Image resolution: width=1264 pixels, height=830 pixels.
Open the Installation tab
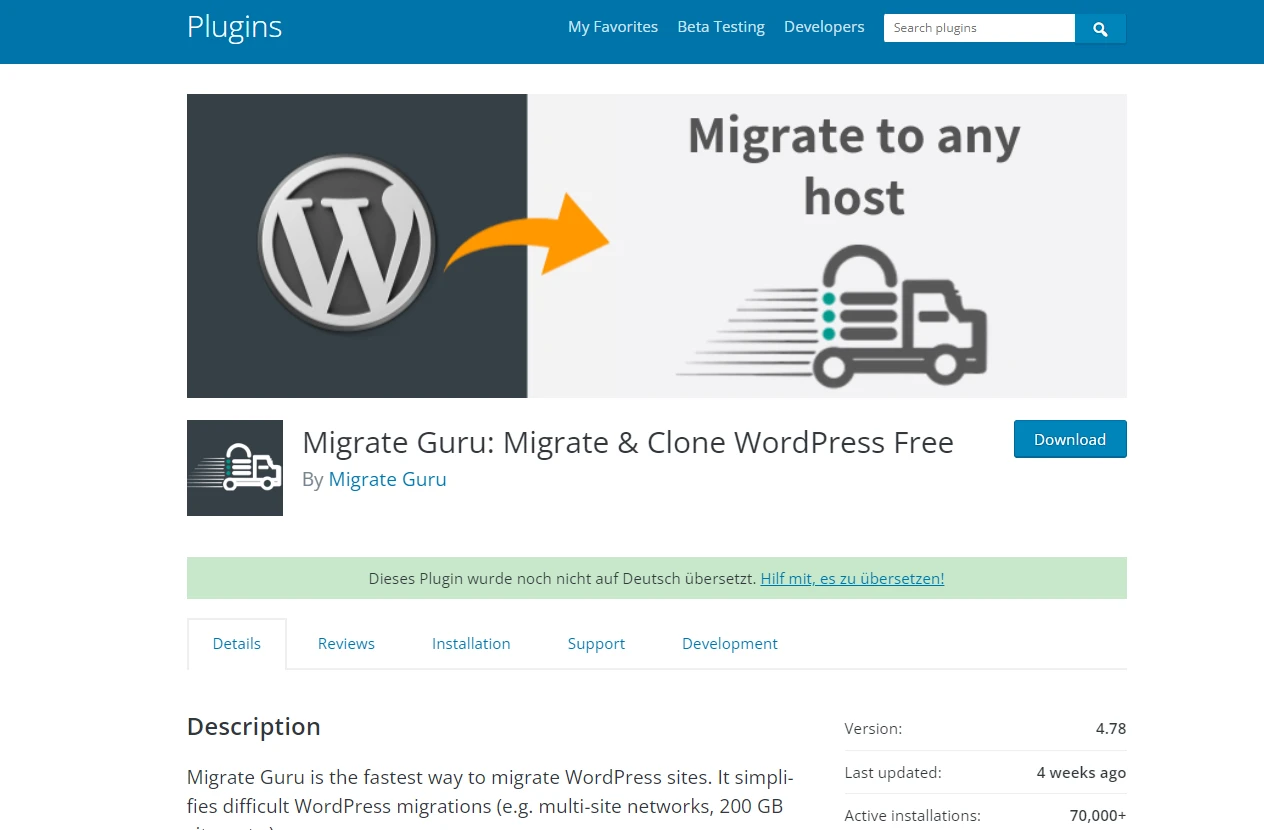tap(471, 644)
